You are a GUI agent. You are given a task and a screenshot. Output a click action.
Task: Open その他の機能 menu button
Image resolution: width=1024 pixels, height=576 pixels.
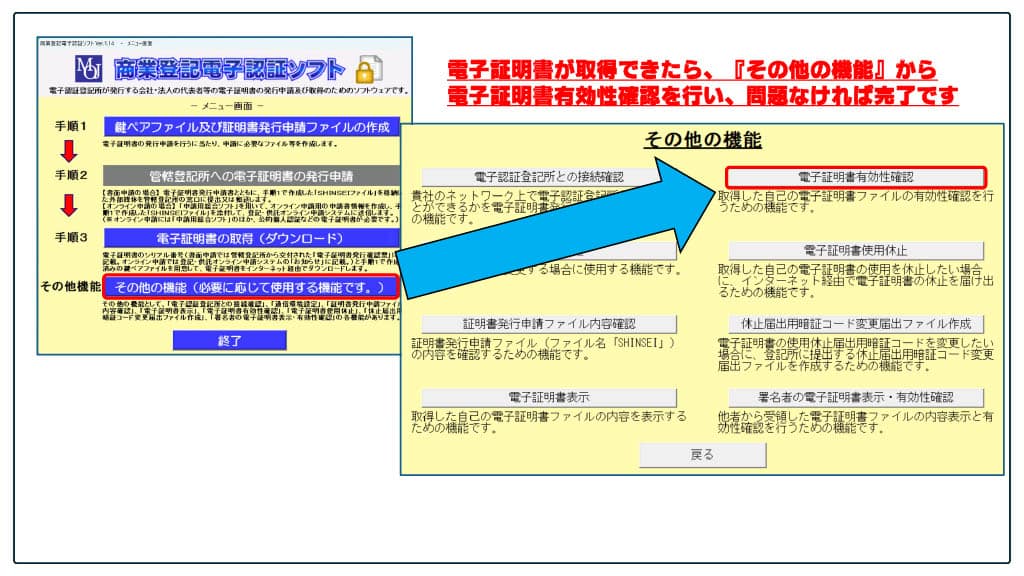click(x=252, y=286)
